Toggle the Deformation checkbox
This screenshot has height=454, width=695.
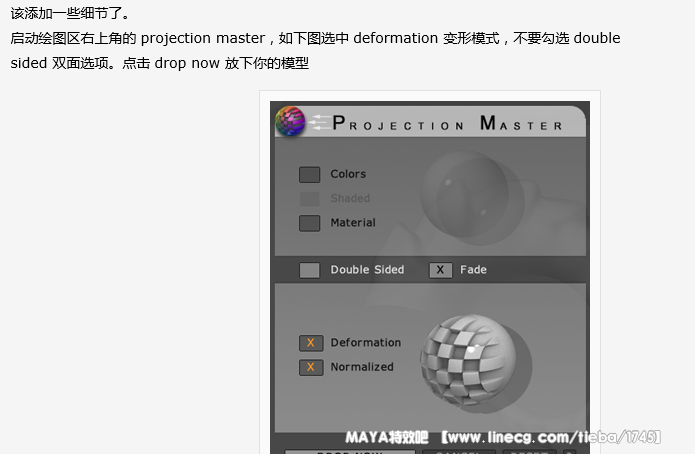point(311,343)
